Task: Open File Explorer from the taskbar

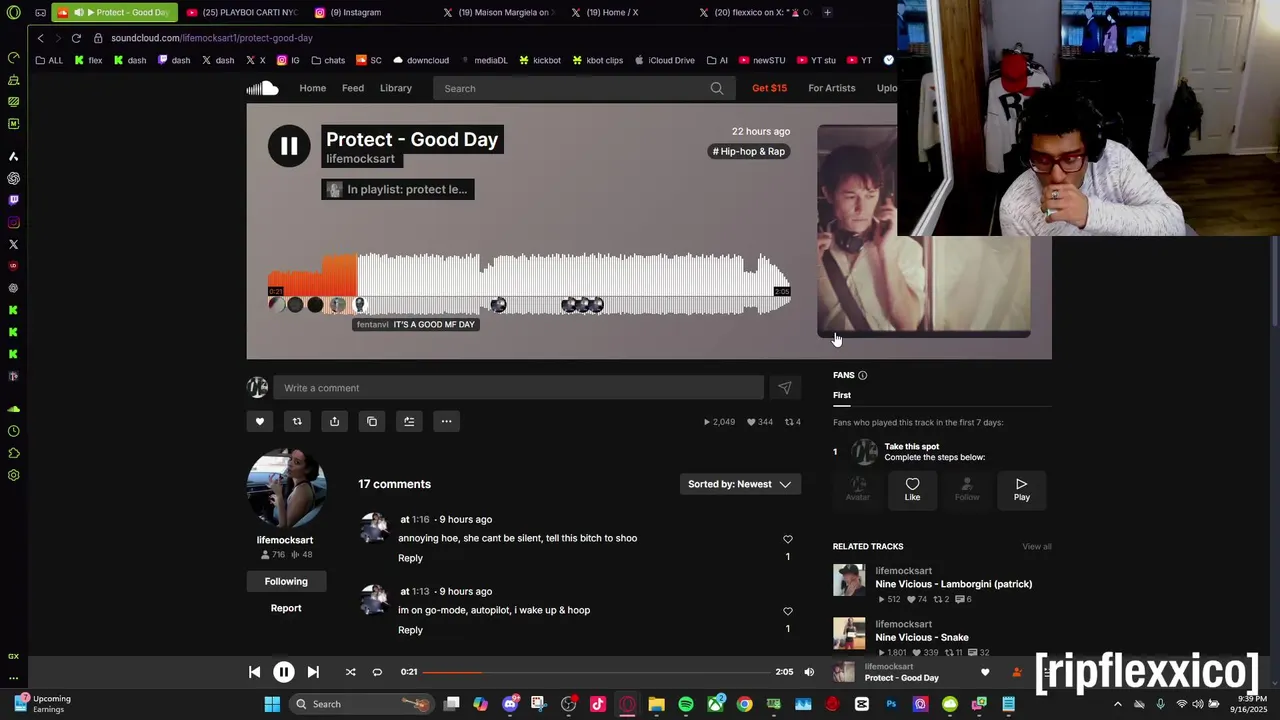Action: tap(656, 704)
